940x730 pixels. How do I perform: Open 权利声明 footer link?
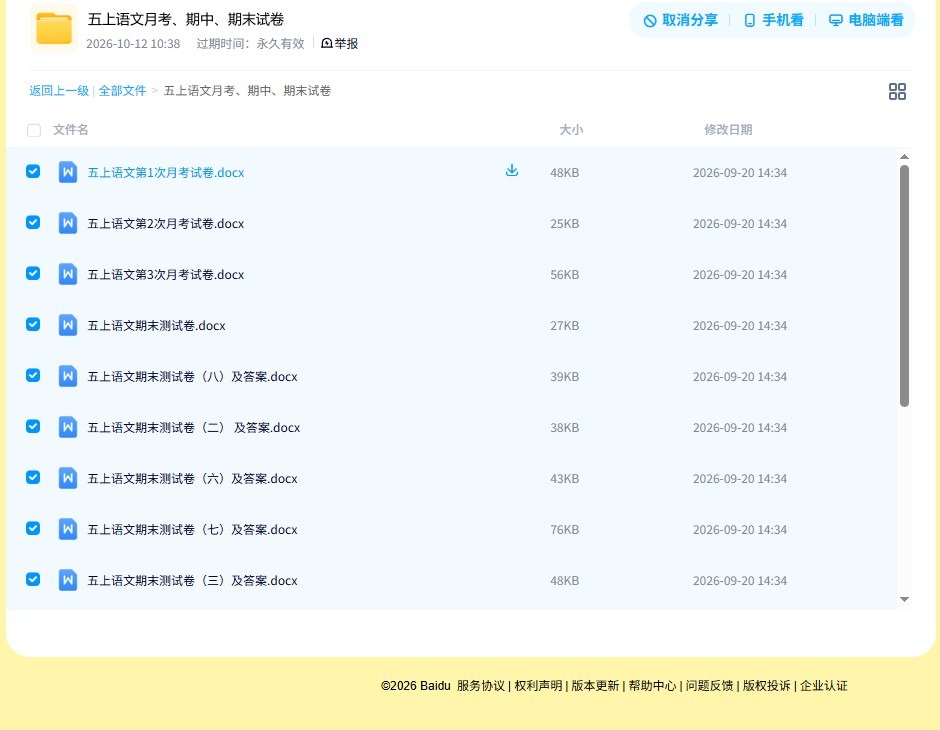click(538, 686)
